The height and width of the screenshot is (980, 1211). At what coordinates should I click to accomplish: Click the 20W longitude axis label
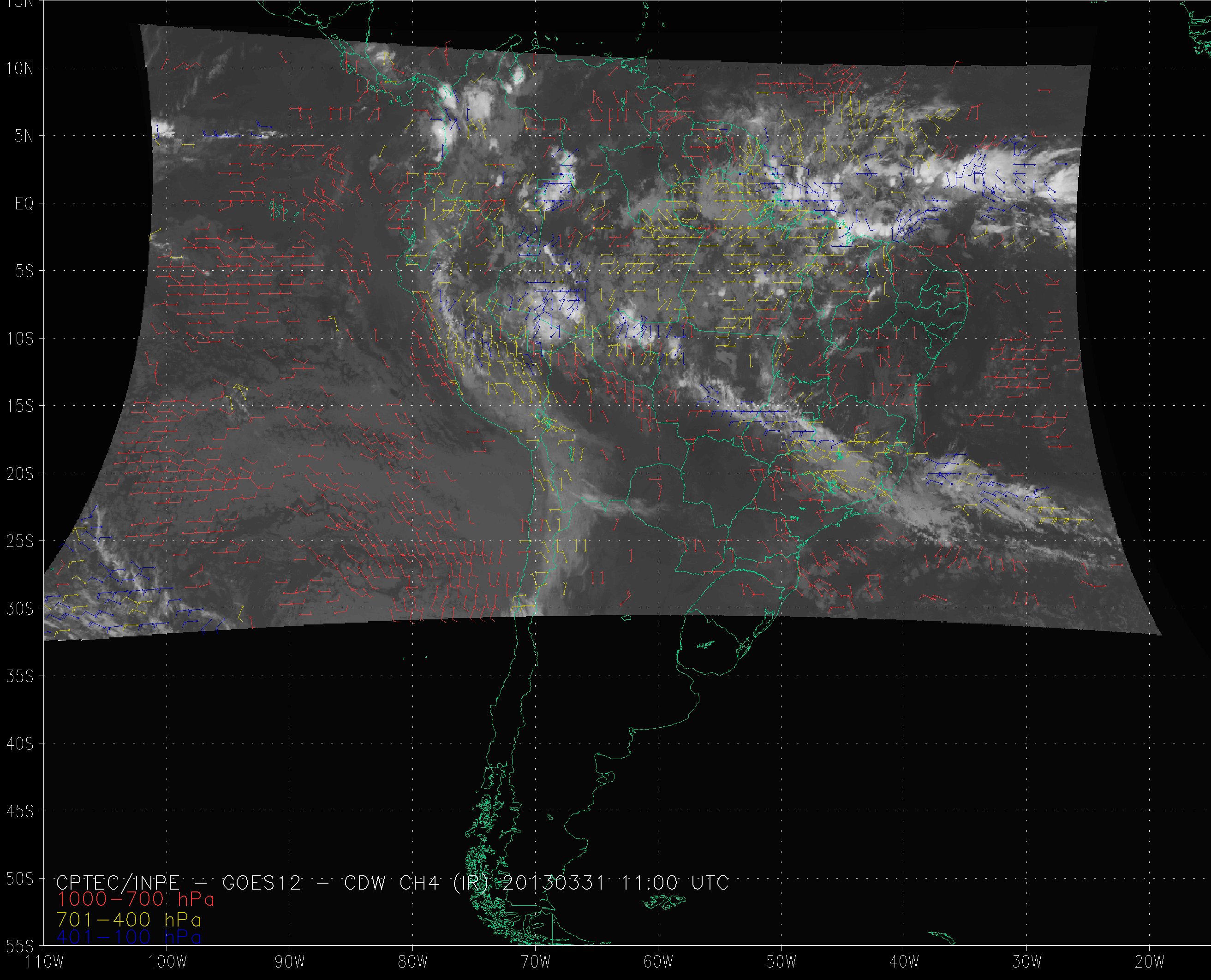tap(1150, 962)
